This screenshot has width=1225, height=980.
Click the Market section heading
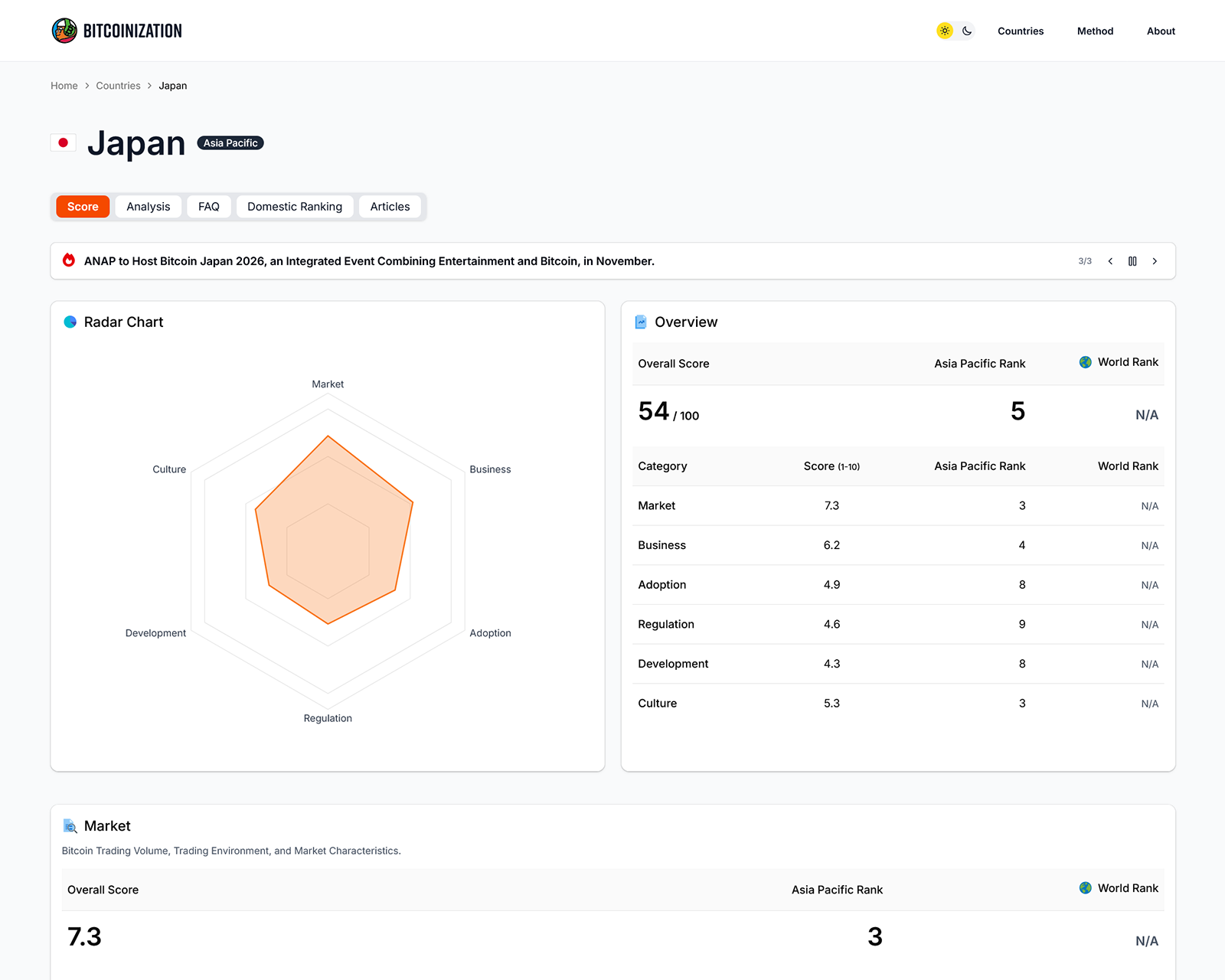[x=107, y=826]
